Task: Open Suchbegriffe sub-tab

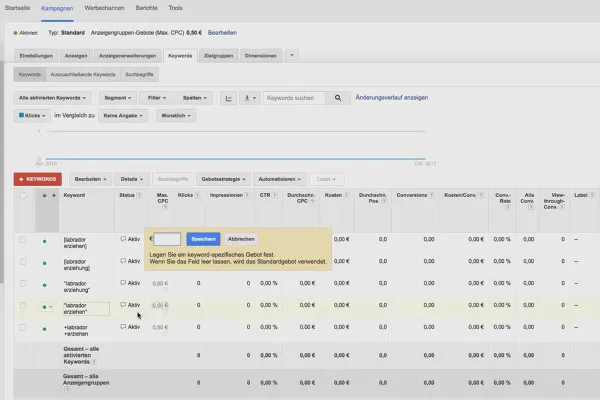Action: [139, 75]
